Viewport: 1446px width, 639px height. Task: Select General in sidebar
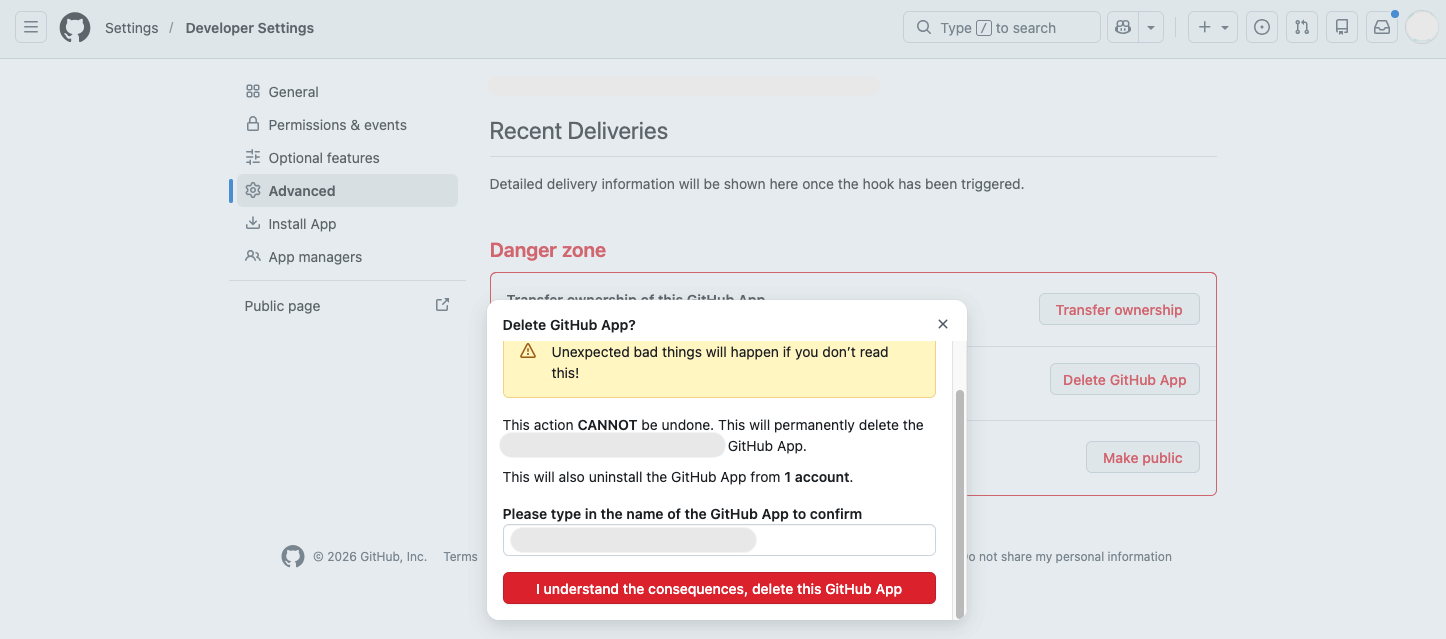point(347,92)
